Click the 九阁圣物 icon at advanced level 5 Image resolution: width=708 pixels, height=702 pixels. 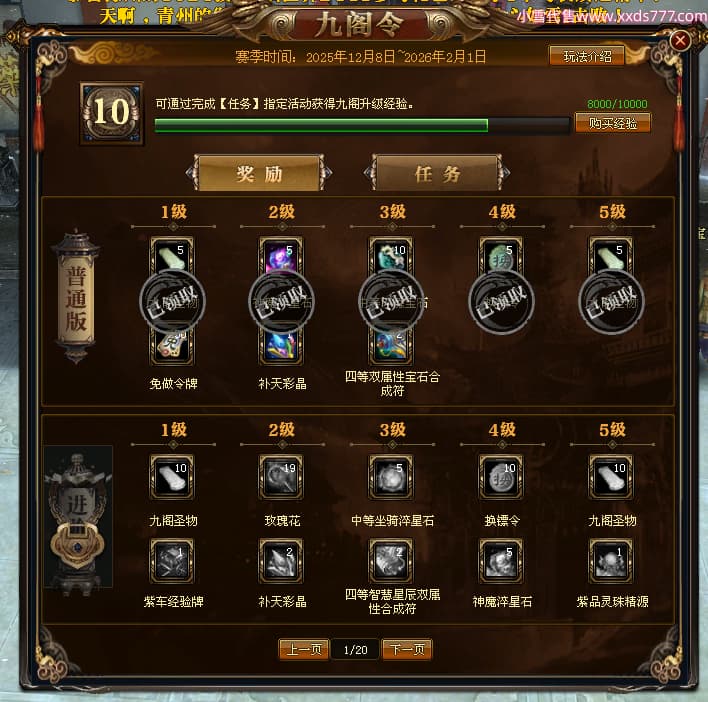tap(611, 477)
